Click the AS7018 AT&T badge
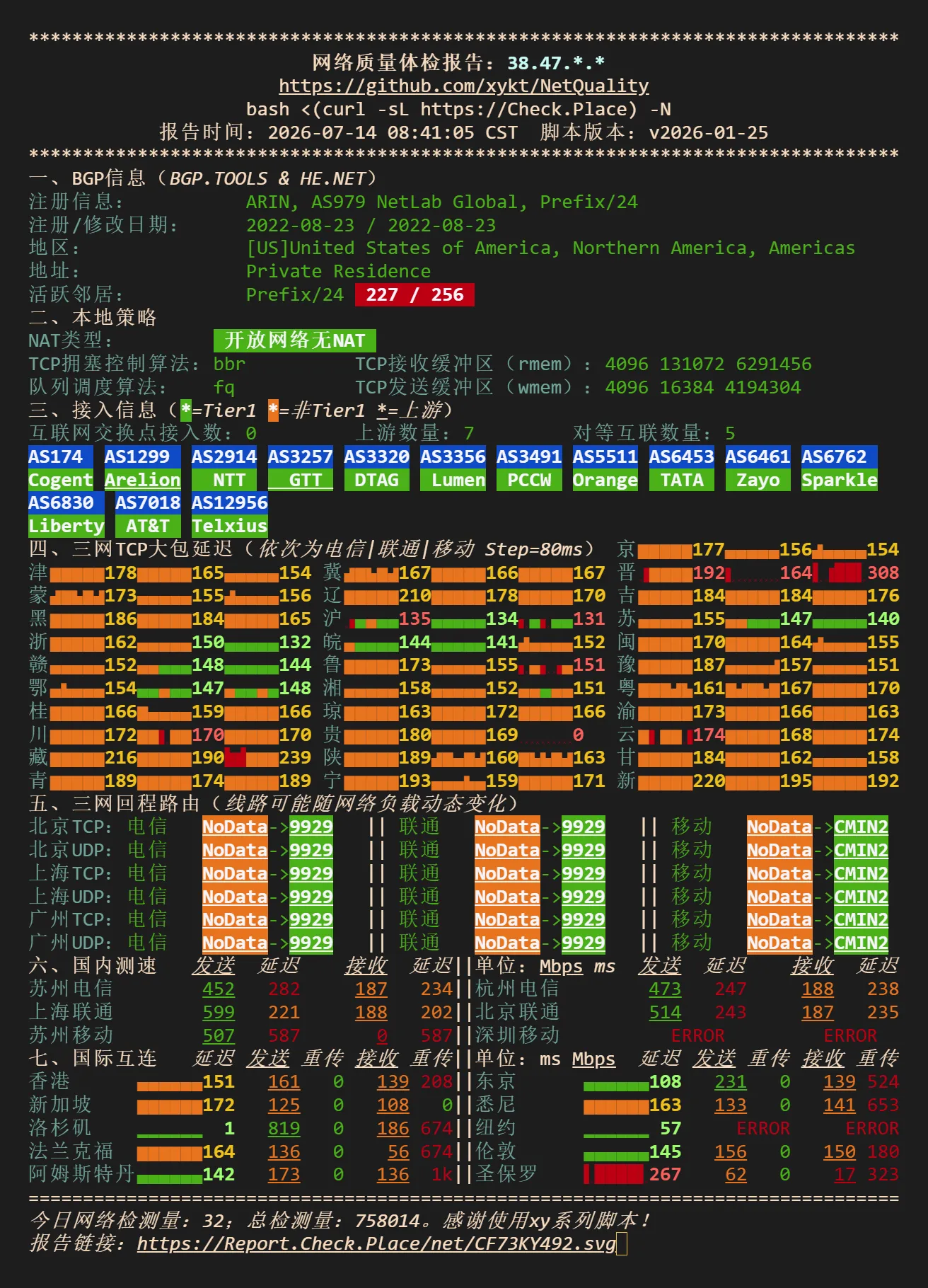Screen dimensions: 928x1288 [x=148, y=514]
